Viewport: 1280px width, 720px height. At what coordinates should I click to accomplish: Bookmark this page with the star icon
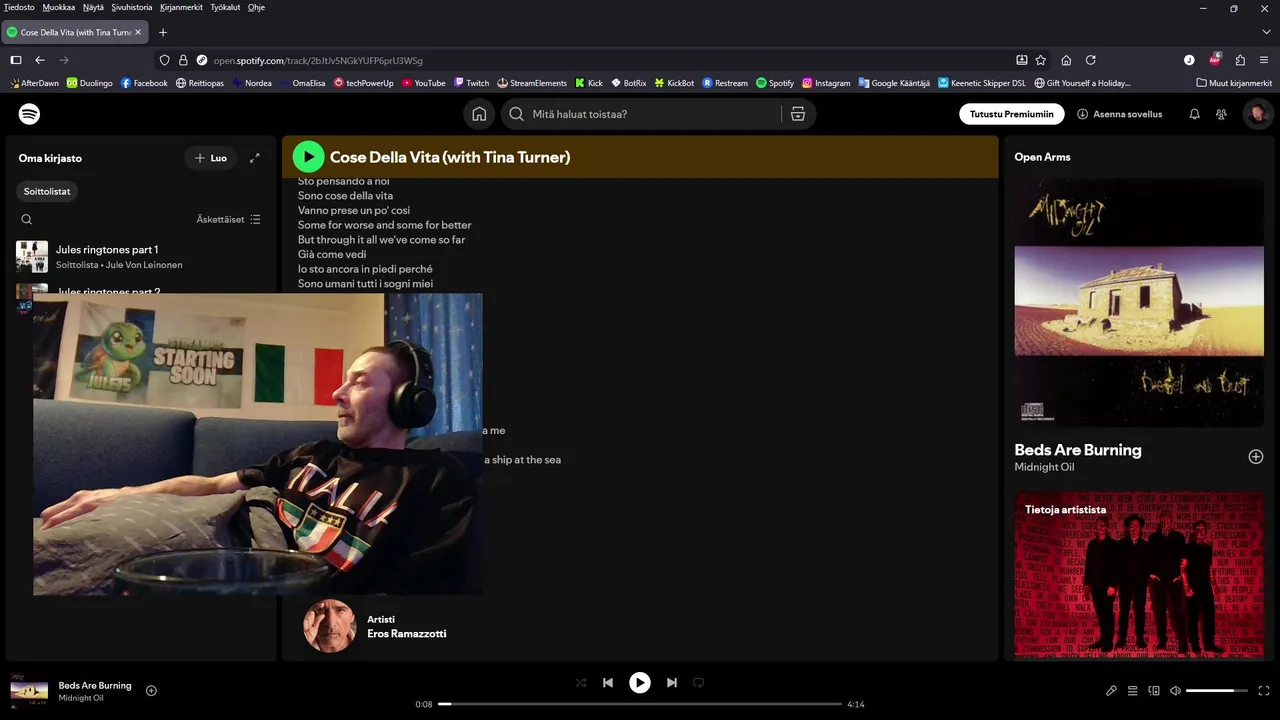(x=1041, y=60)
